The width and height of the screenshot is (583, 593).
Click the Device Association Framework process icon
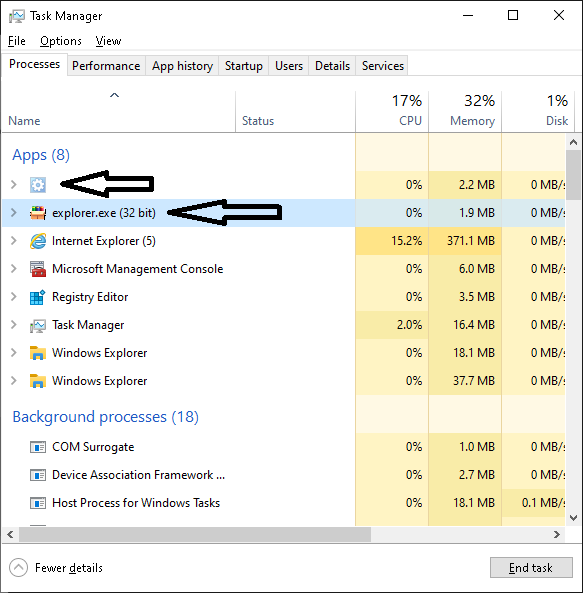click(38, 475)
